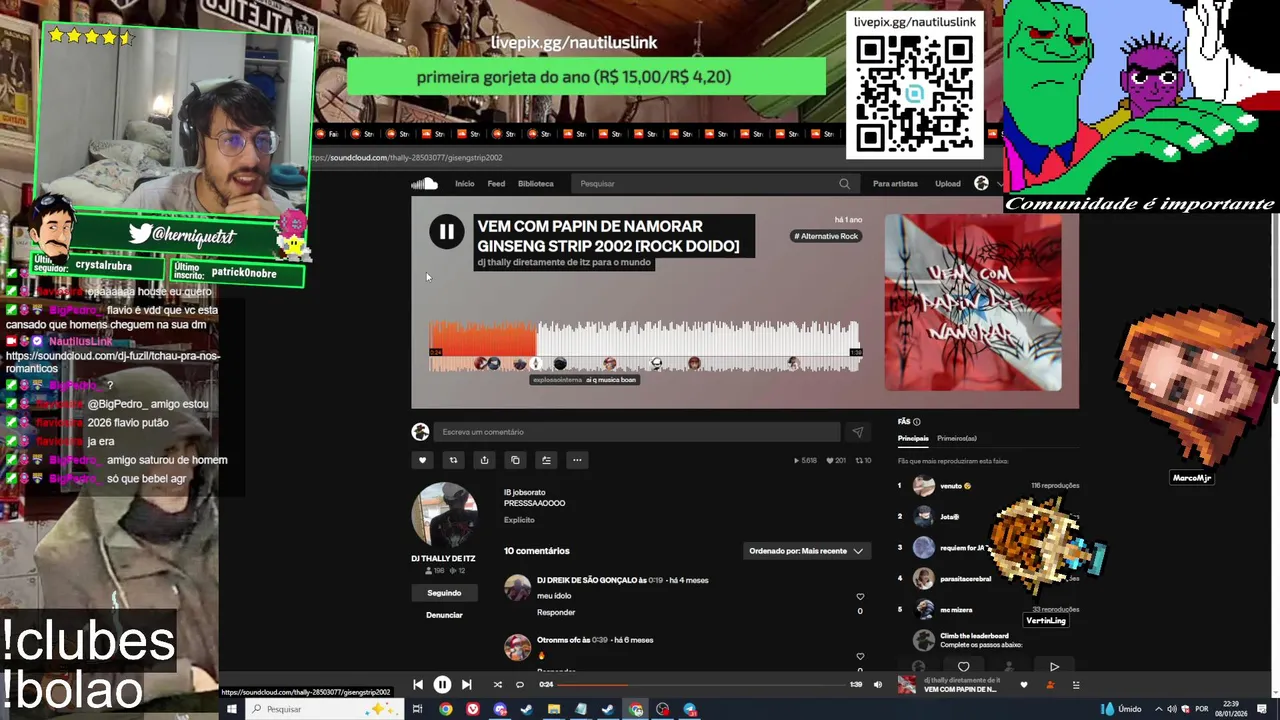Open Telegram from the taskbar

690,709
